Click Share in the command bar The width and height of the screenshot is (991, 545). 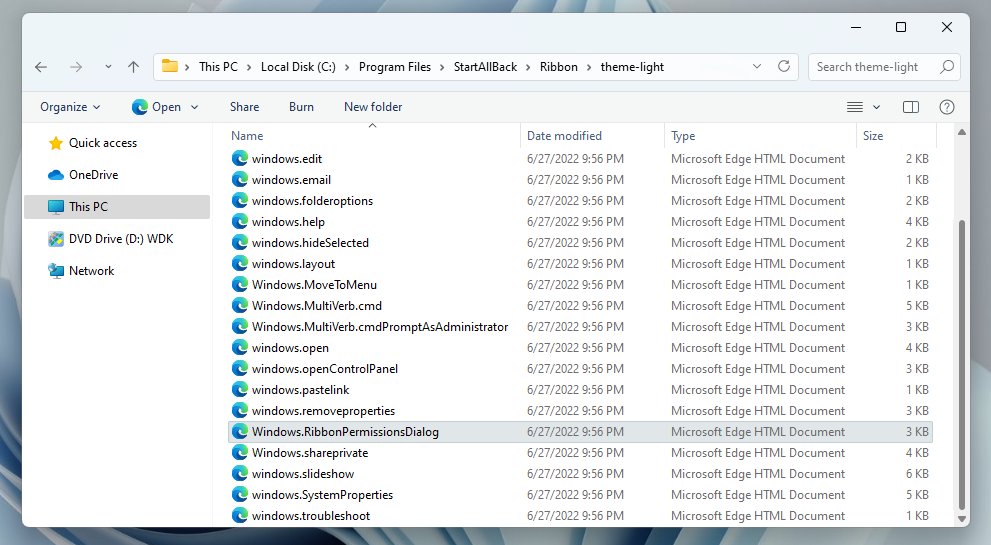click(x=245, y=107)
